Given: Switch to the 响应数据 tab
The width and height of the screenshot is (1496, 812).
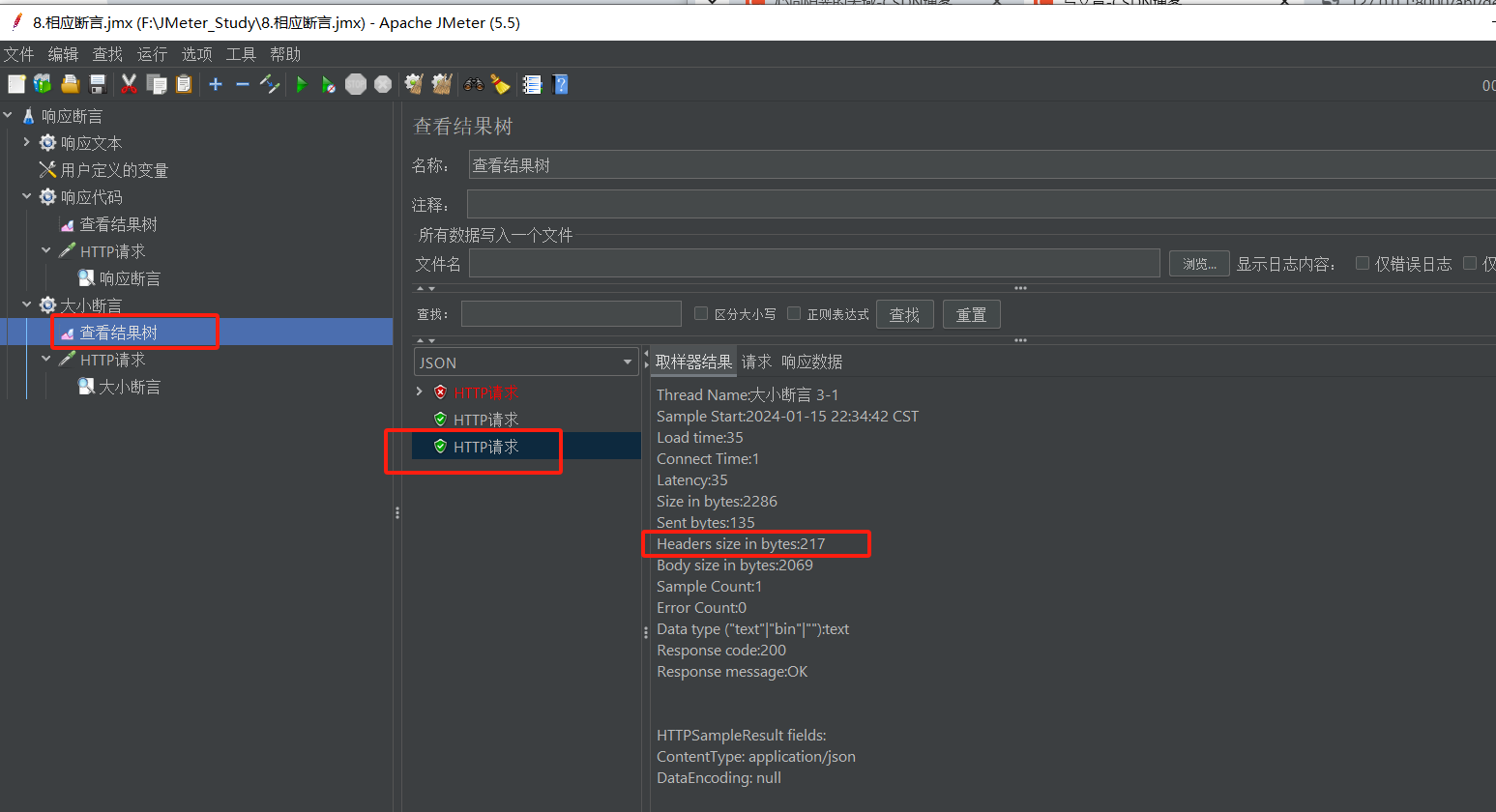Looking at the screenshot, I should pyautogui.click(x=811, y=362).
